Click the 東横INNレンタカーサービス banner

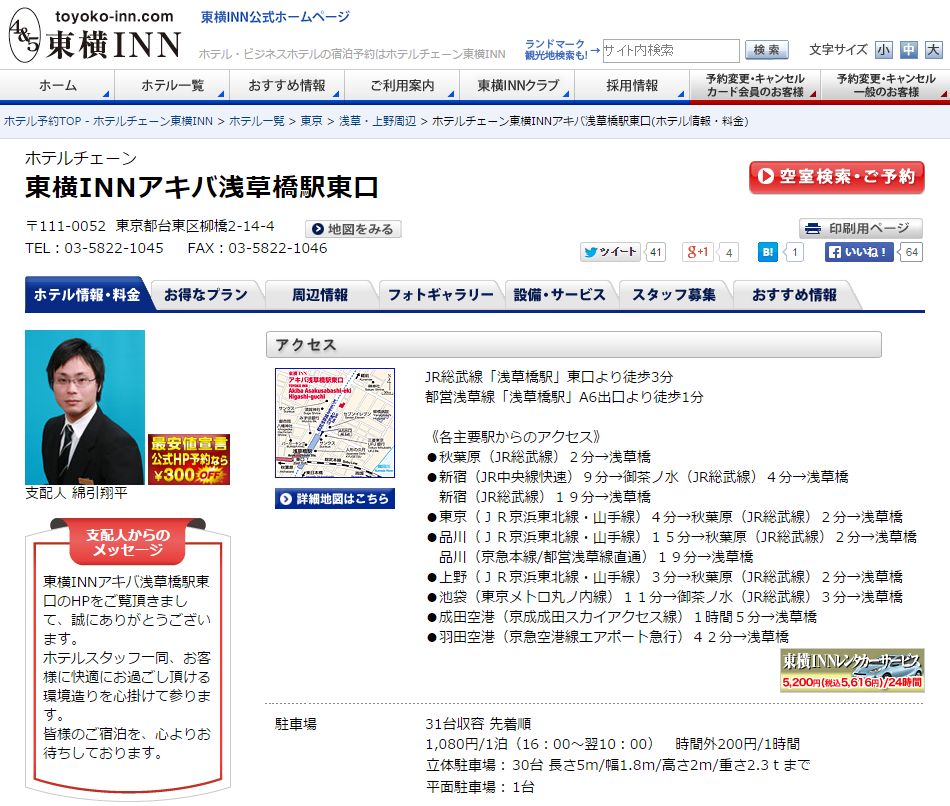[x=852, y=670]
